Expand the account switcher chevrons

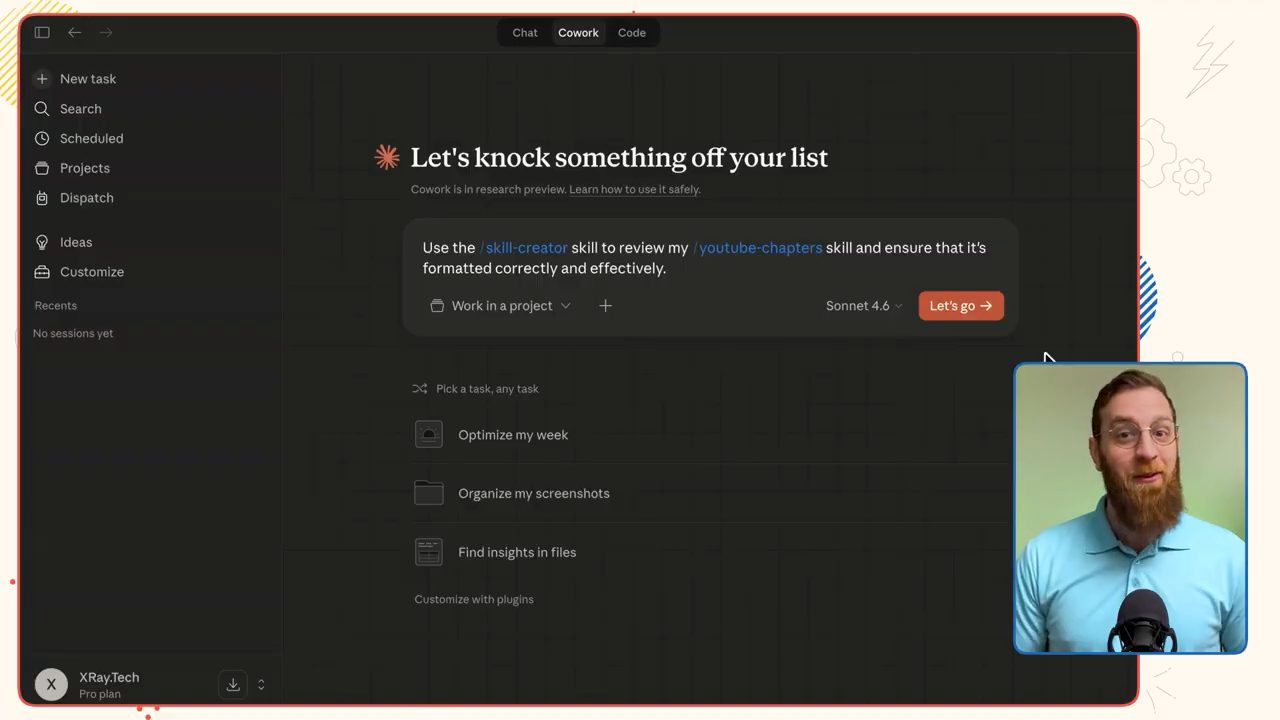[x=261, y=685]
